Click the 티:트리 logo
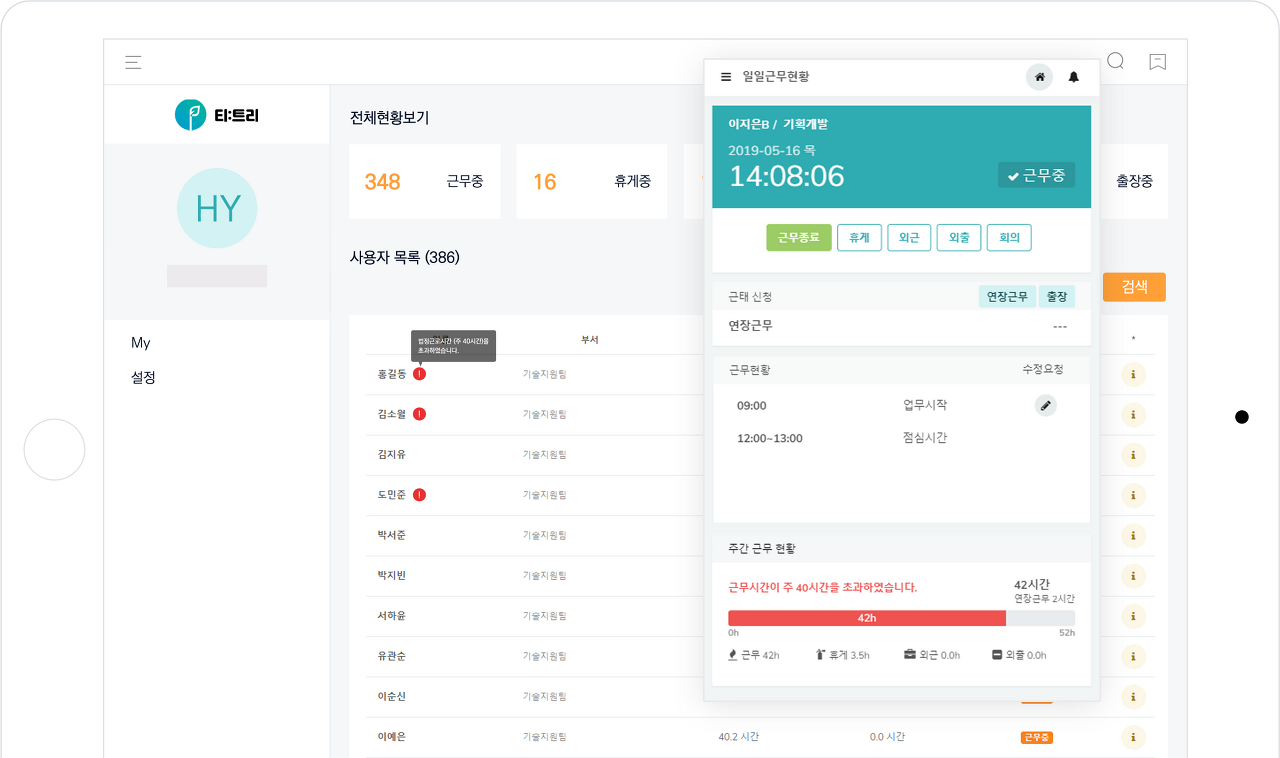1280x758 pixels. click(217, 115)
